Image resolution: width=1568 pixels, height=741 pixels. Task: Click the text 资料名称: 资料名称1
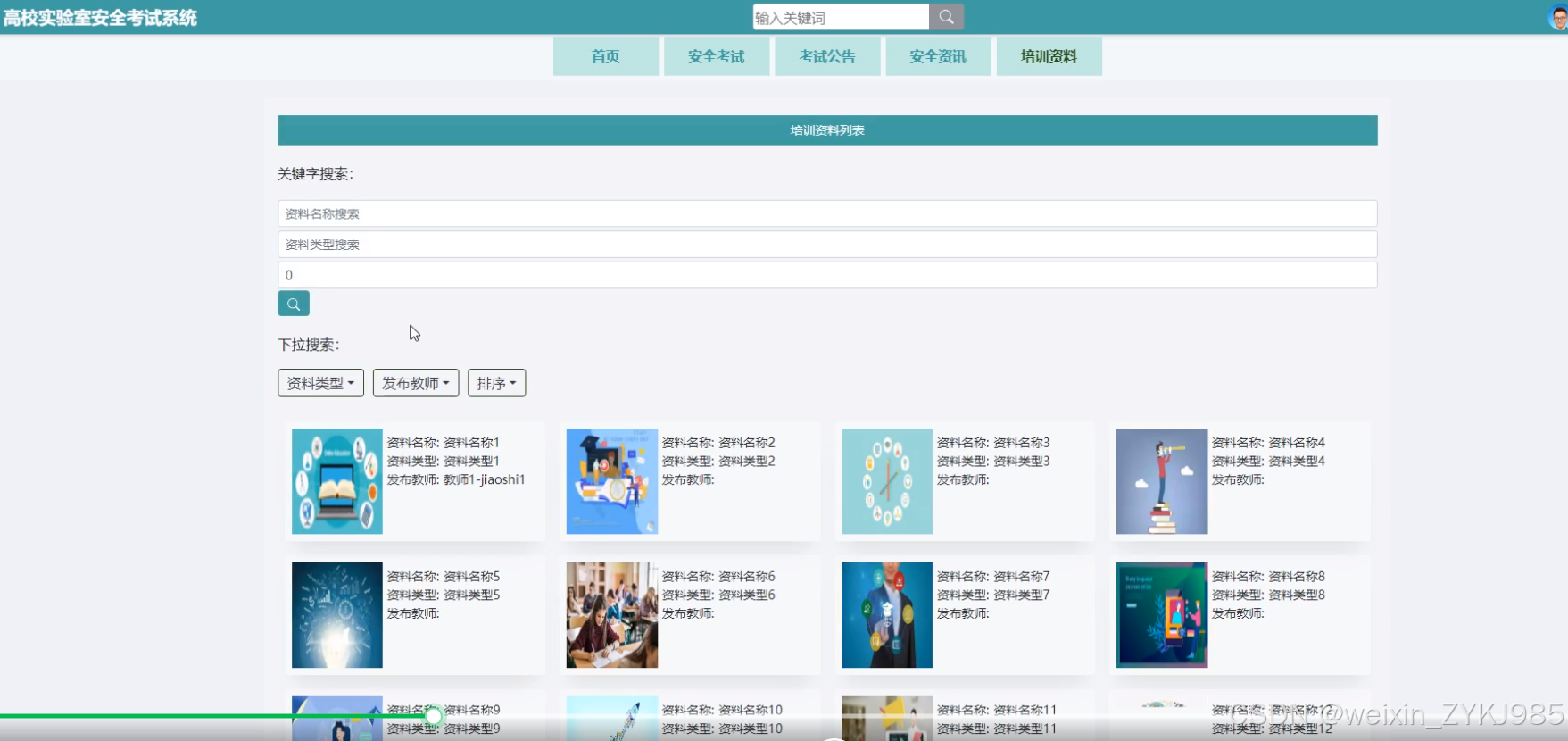tap(444, 443)
